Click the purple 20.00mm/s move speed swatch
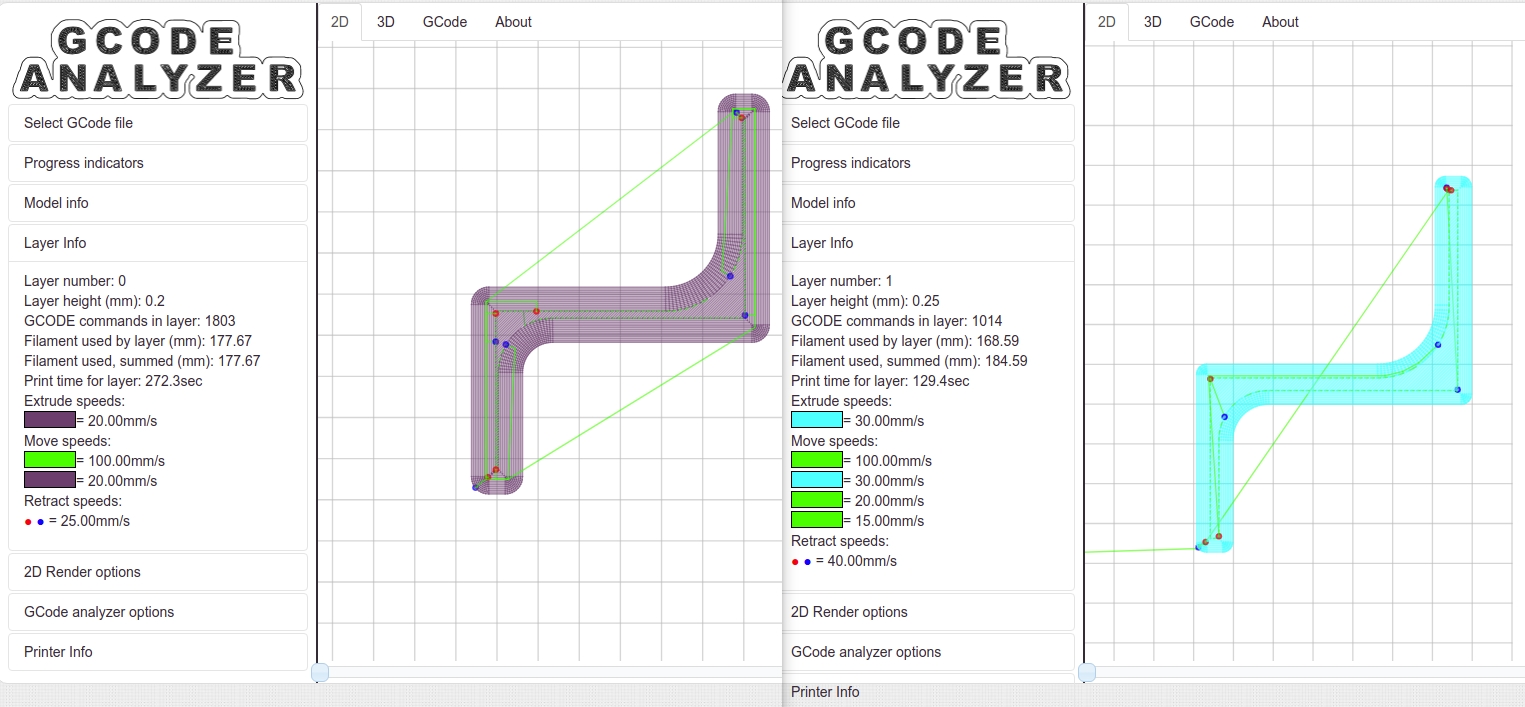Viewport: 1525px width, 707px height. [x=50, y=480]
